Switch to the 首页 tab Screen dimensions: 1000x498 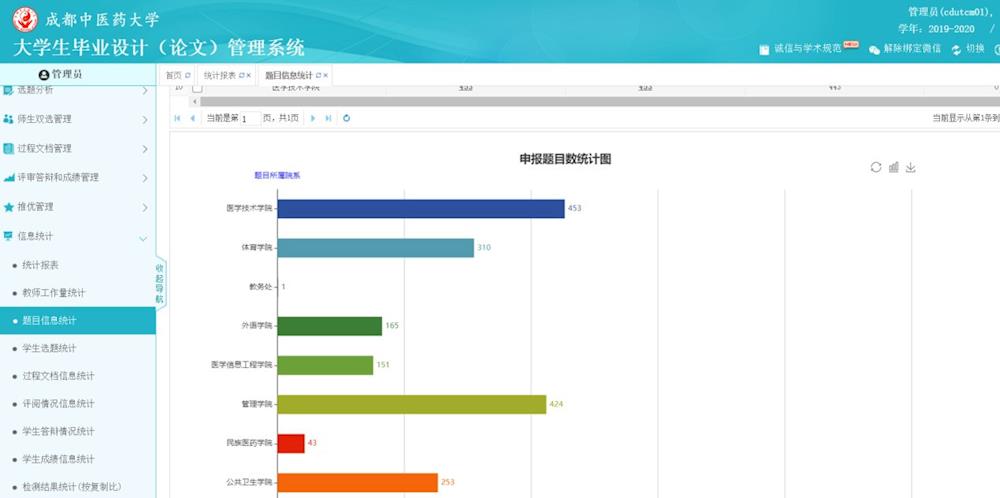pos(174,75)
